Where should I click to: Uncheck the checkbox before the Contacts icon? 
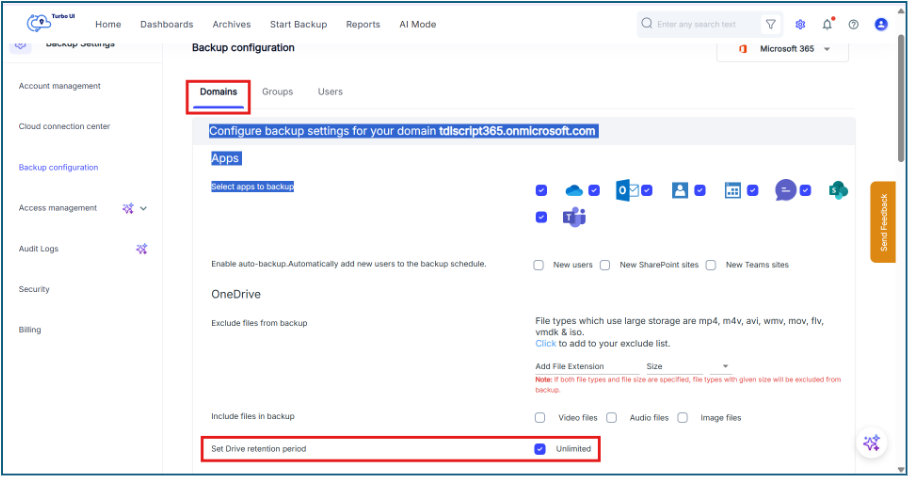click(x=647, y=190)
